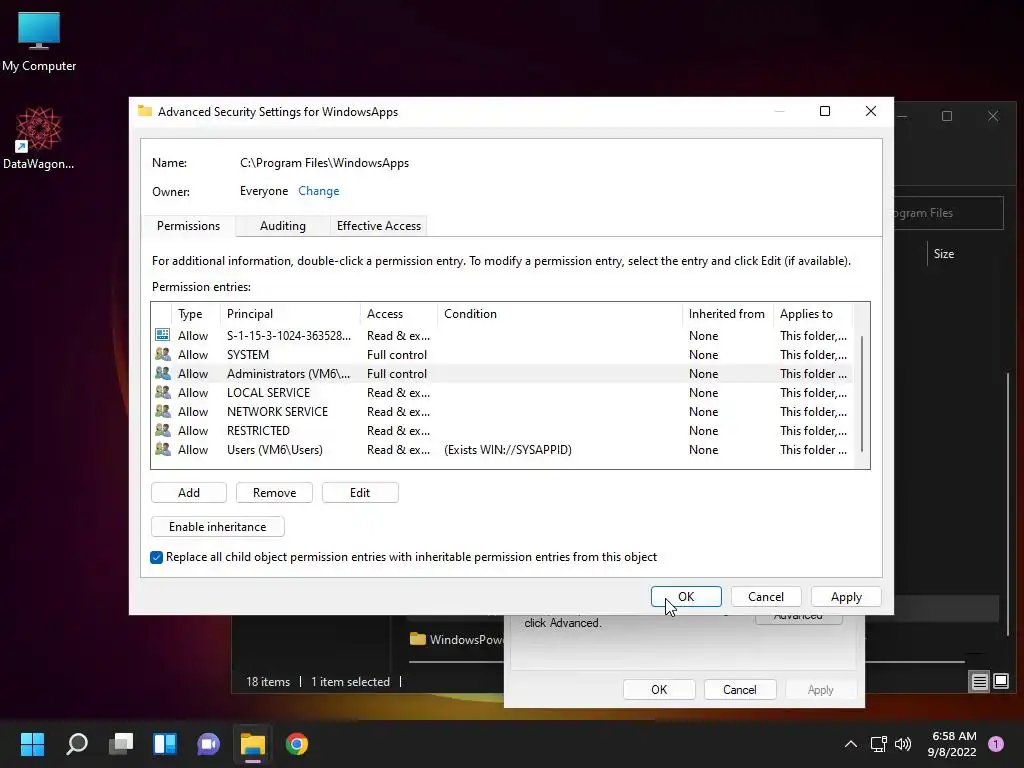The height and width of the screenshot is (768, 1024).
Task: Open the volume speaker tray icon
Action: click(903, 744)
